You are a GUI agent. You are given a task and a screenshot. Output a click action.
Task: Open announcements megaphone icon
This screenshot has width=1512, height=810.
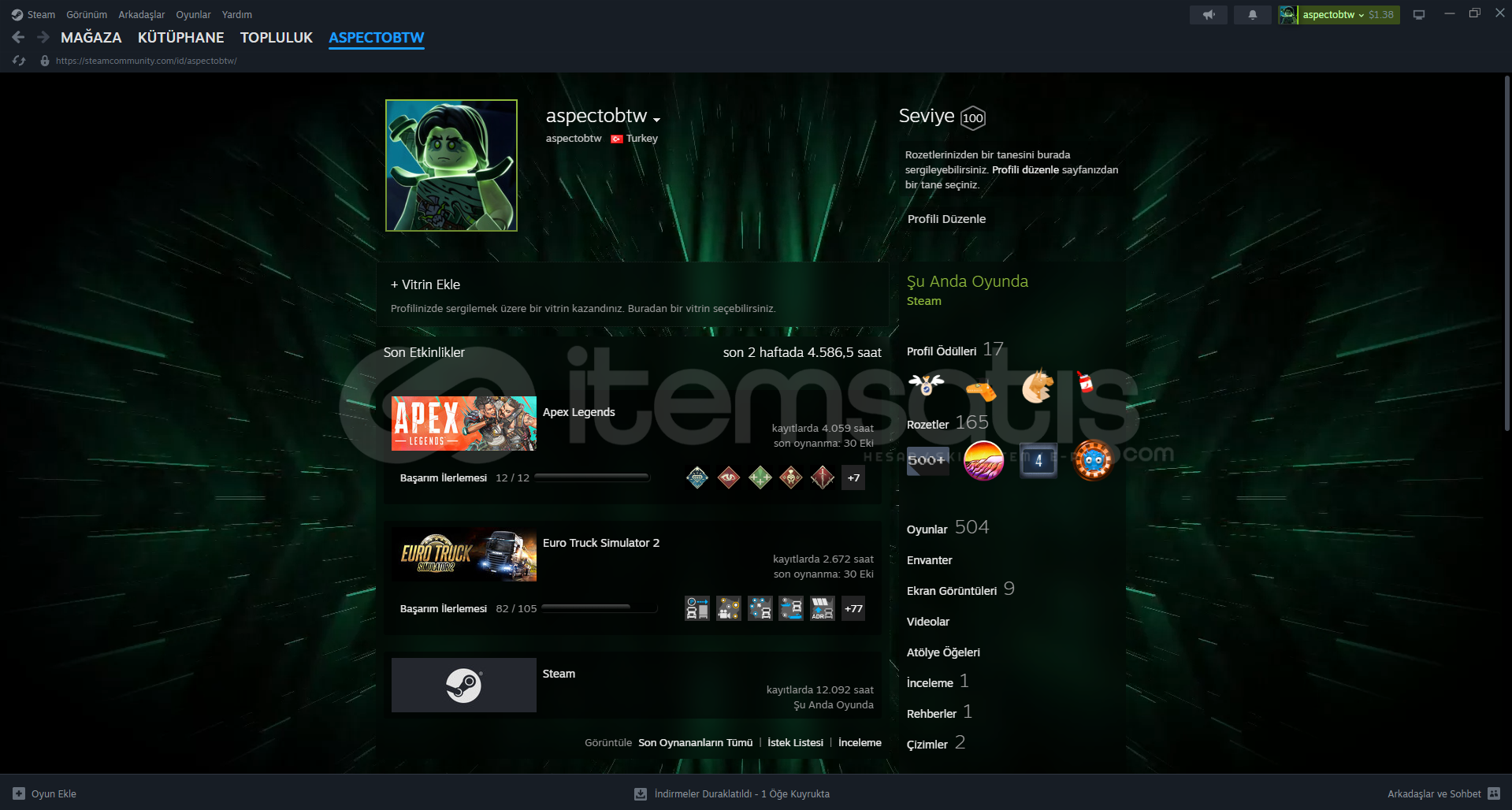pyautogui.click(x=1209, y=15)
